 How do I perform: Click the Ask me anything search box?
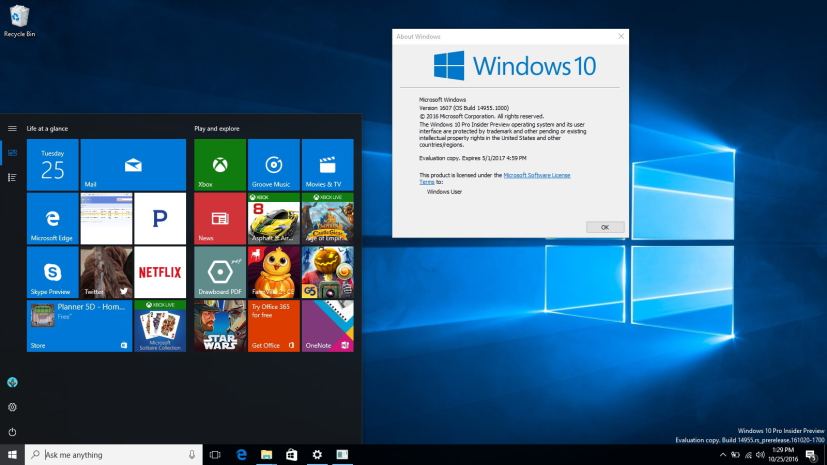[x=113, y=454]
